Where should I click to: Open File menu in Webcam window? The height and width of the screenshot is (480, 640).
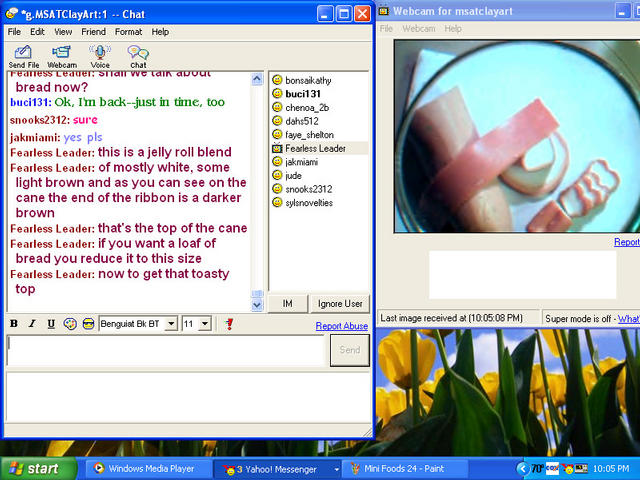click(386, 29)
